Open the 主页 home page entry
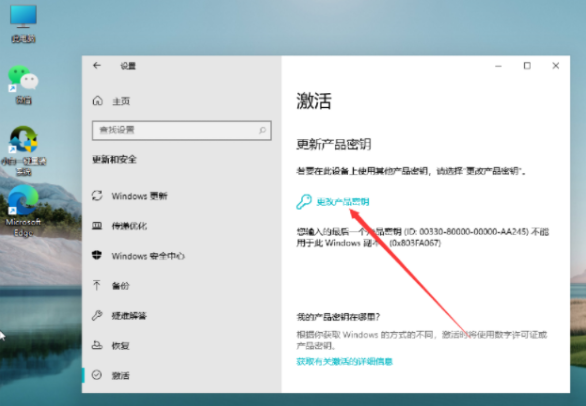The image size is (586, 406). pyautogui.click(x=121, y=101)
